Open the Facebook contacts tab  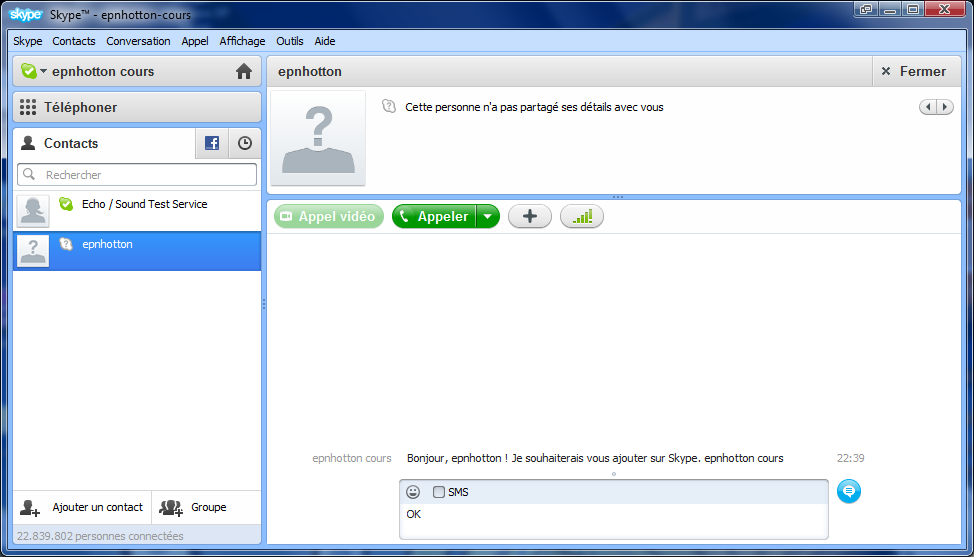212,143
